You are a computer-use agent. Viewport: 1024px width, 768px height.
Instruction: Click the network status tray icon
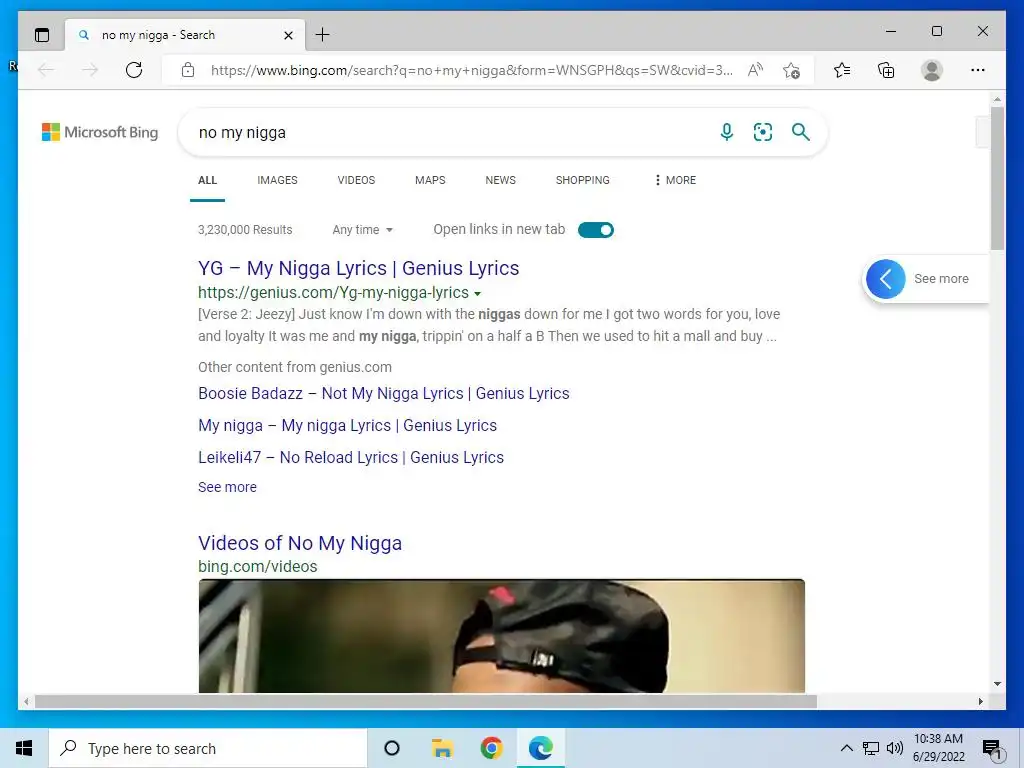871,748
